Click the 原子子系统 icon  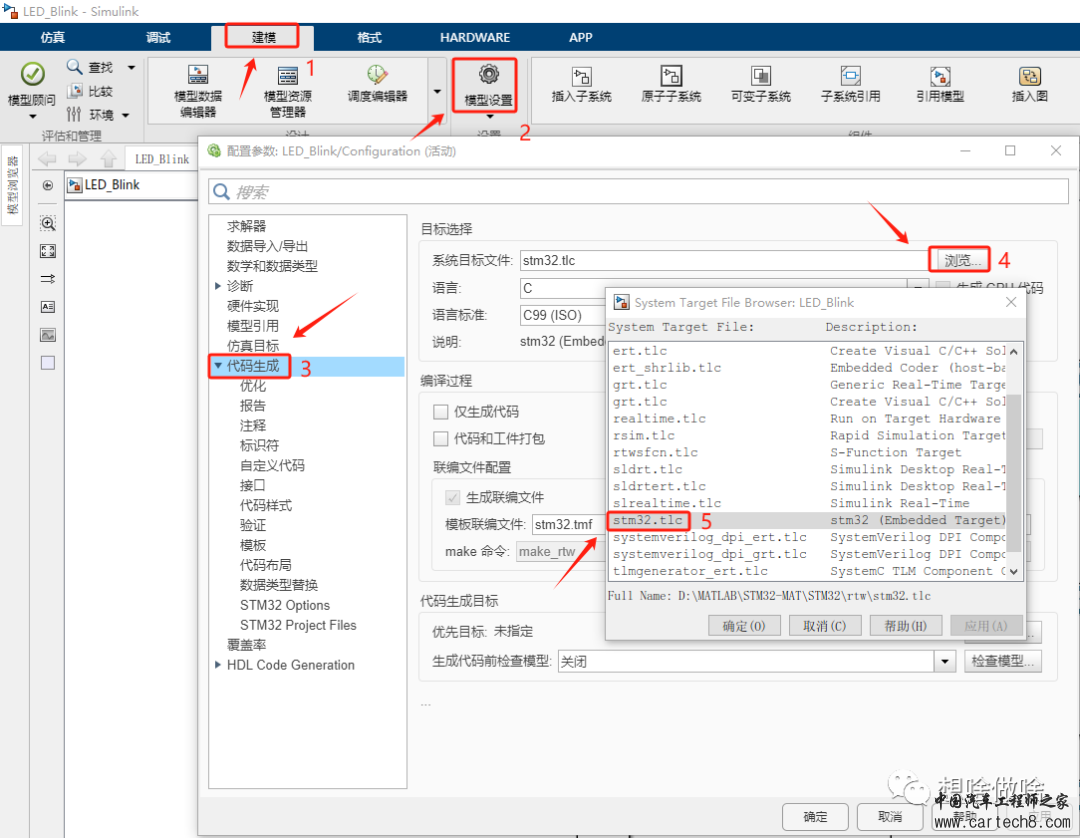[x=671, y=76]
